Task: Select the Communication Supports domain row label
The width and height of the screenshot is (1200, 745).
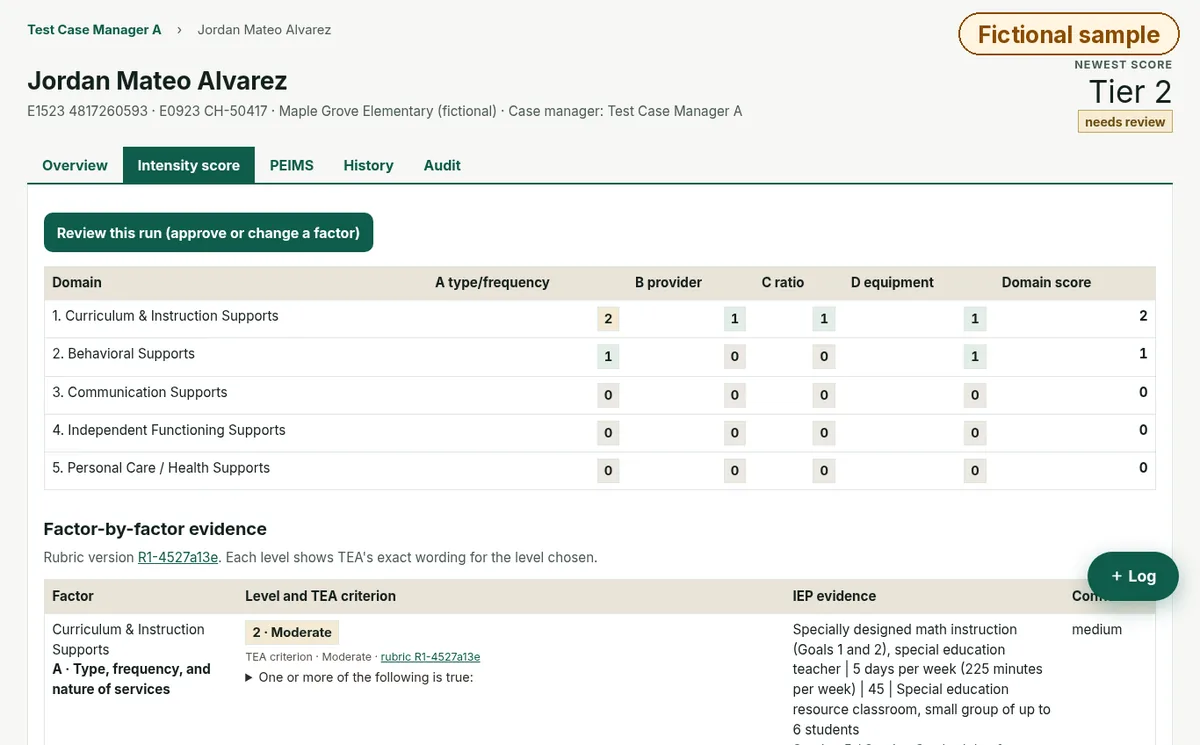Action: pos(139,392)
